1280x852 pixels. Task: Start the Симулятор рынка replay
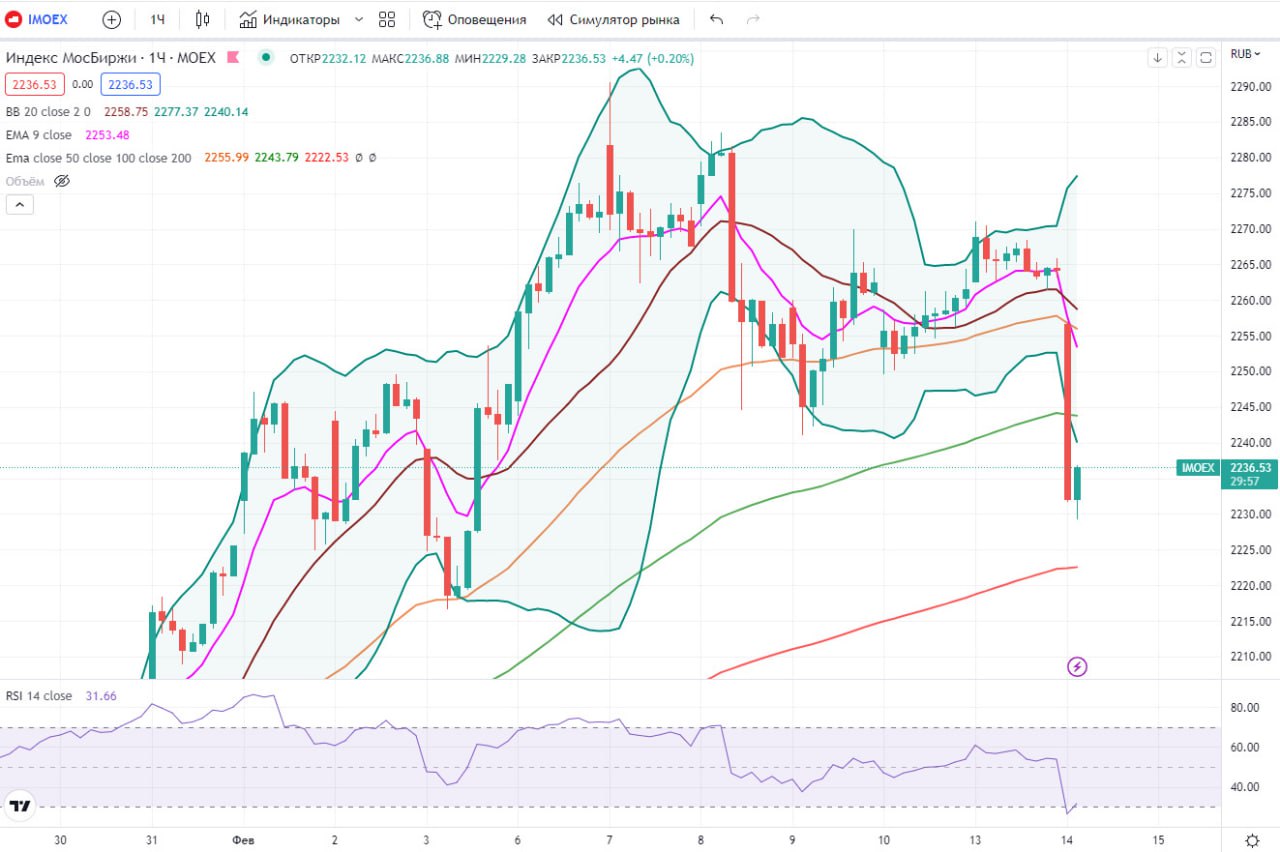point(613,19)
